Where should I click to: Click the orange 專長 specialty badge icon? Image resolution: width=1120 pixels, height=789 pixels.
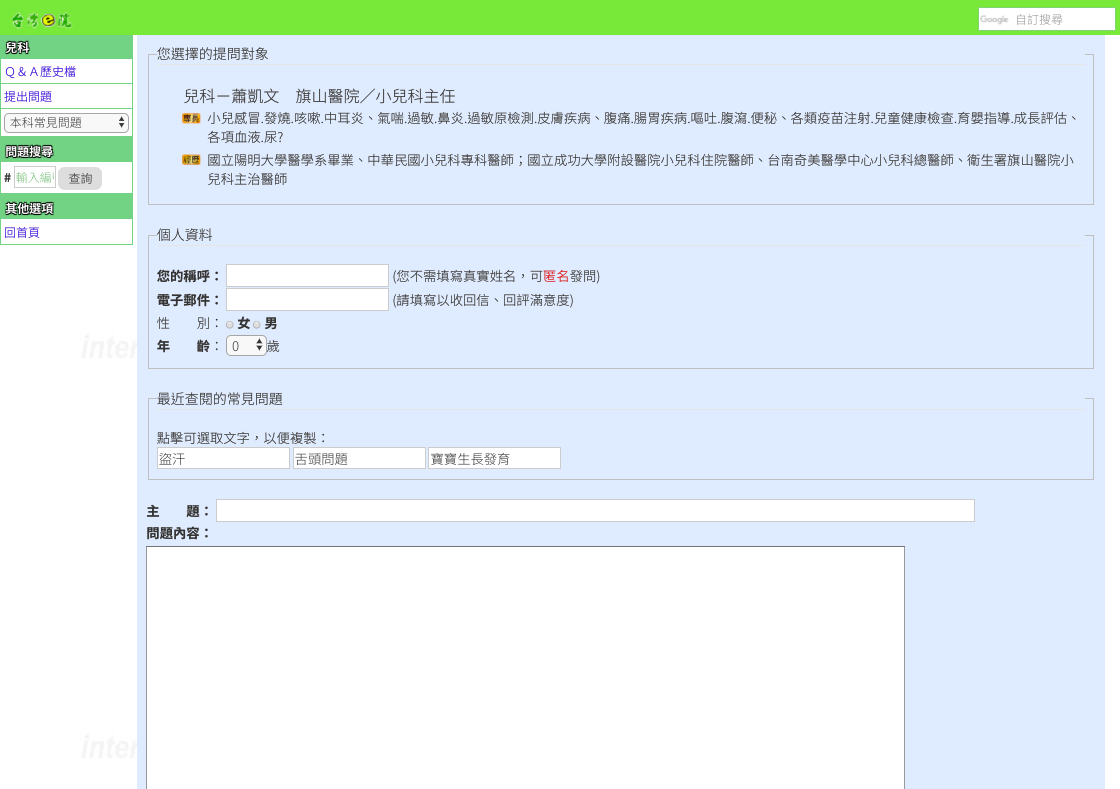tap(191, 119)
